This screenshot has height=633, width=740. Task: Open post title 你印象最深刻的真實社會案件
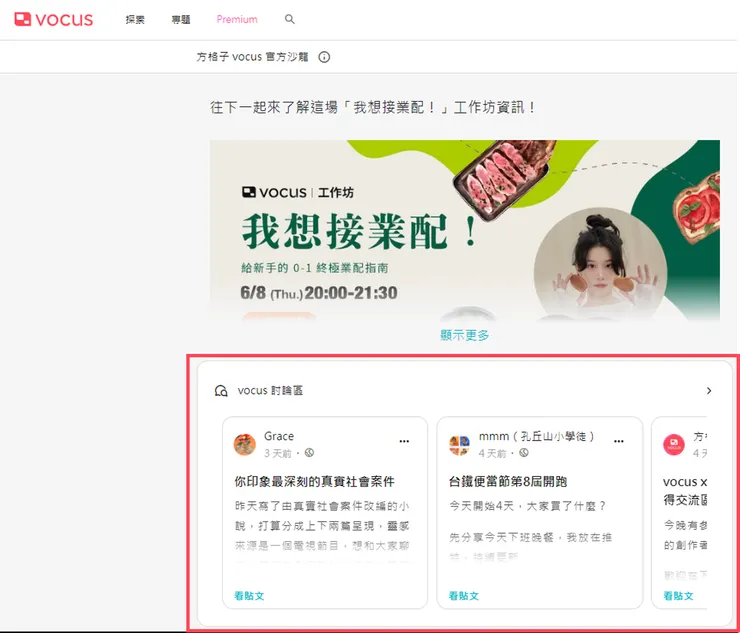pos(314,481)
